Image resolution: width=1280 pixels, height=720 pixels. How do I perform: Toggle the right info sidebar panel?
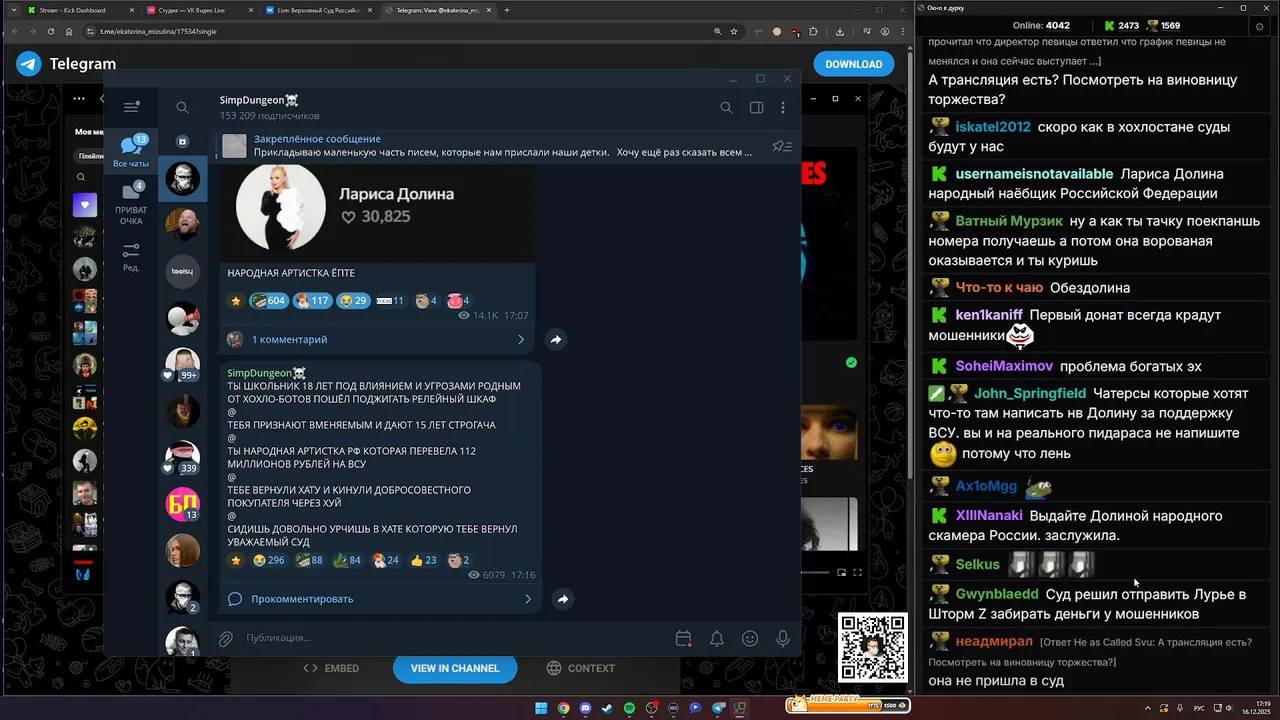(x=757, y=108)
